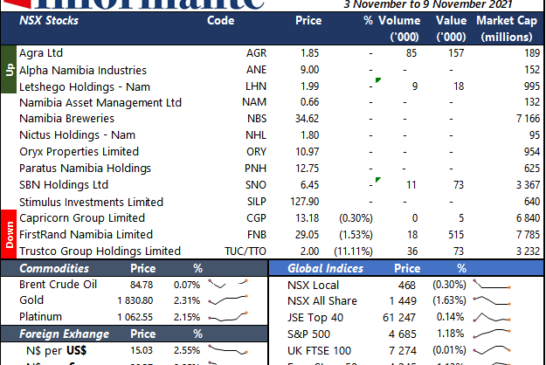Select the 'SILP' stock code

(257, 202)
